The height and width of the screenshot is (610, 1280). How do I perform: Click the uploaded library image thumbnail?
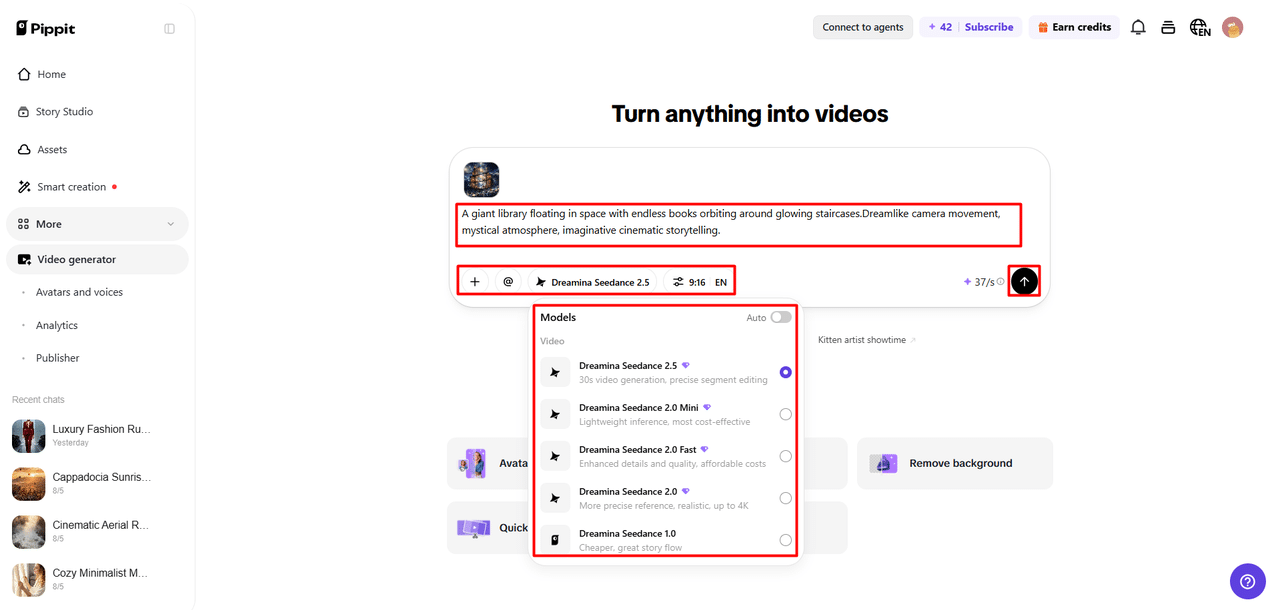point(481,180)
